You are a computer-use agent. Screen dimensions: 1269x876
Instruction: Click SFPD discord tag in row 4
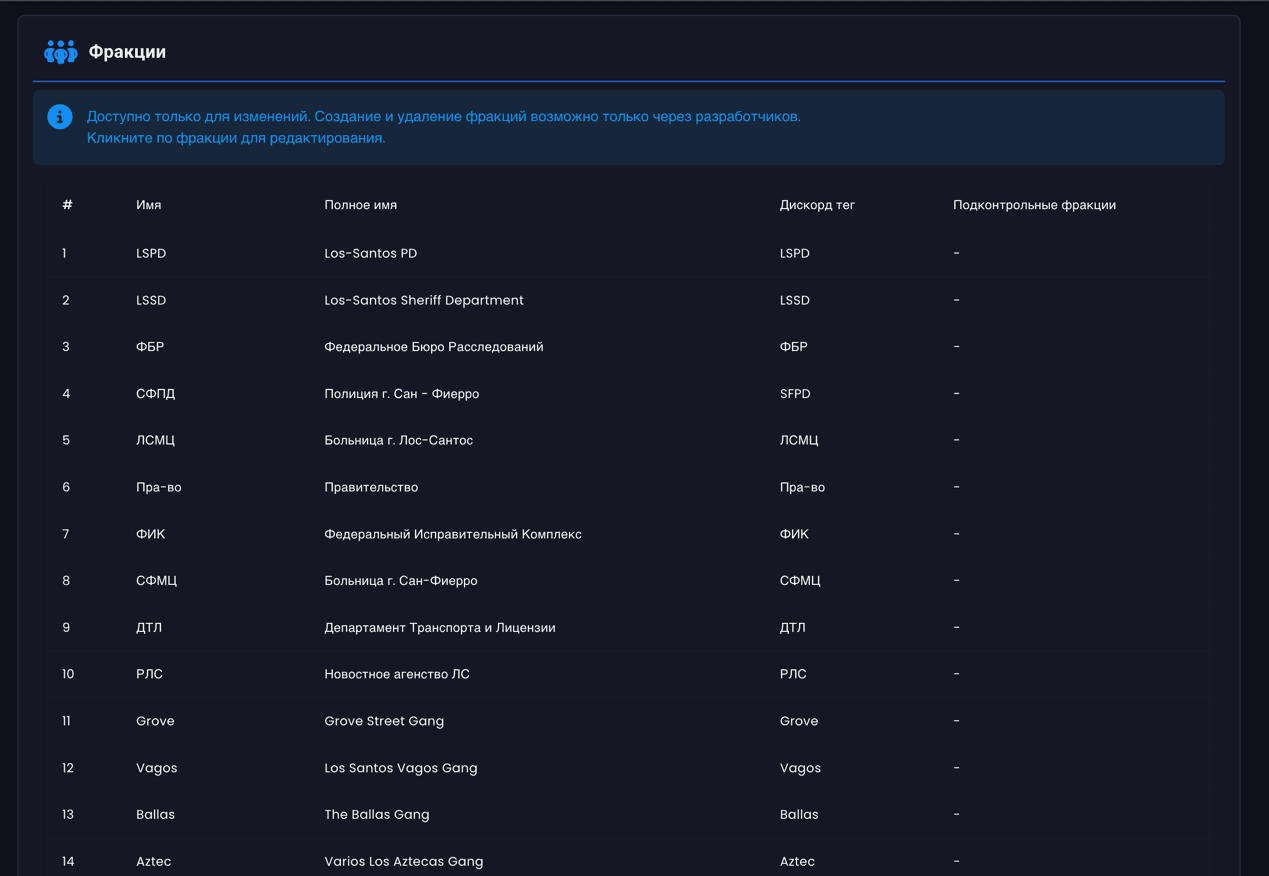pyautogui.click(x=795, y=394)
